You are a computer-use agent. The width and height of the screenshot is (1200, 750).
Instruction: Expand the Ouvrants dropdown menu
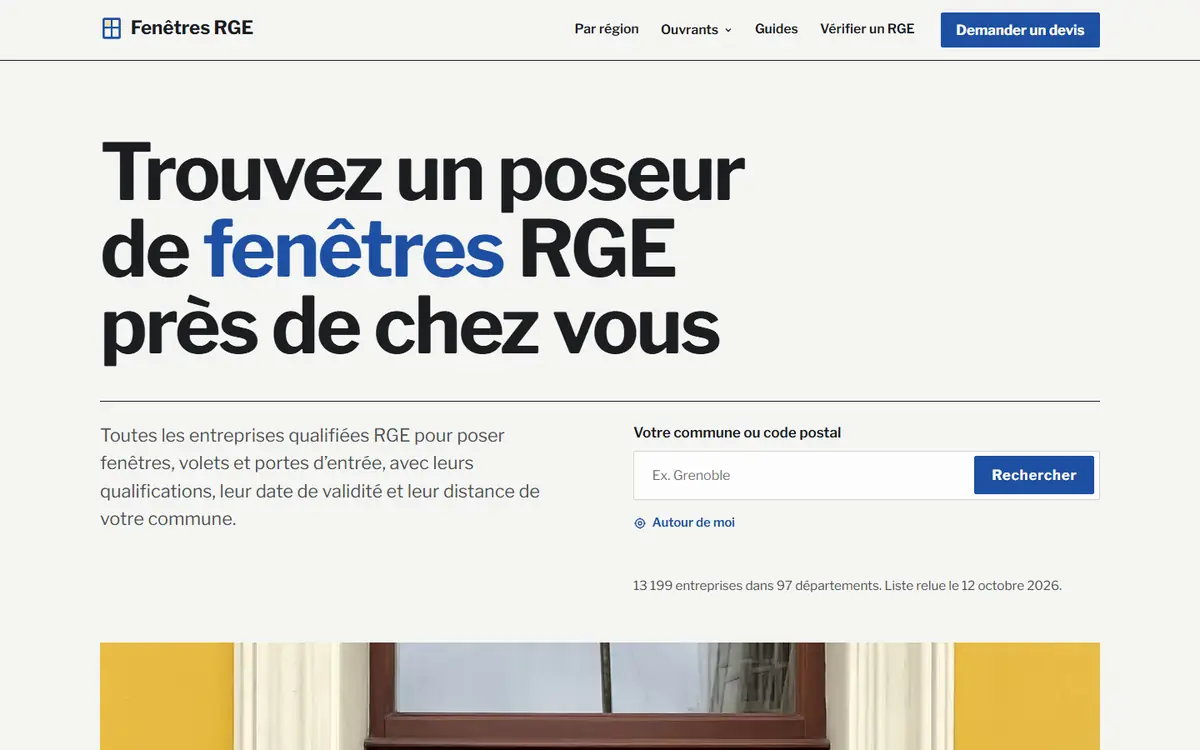point(696,30)
